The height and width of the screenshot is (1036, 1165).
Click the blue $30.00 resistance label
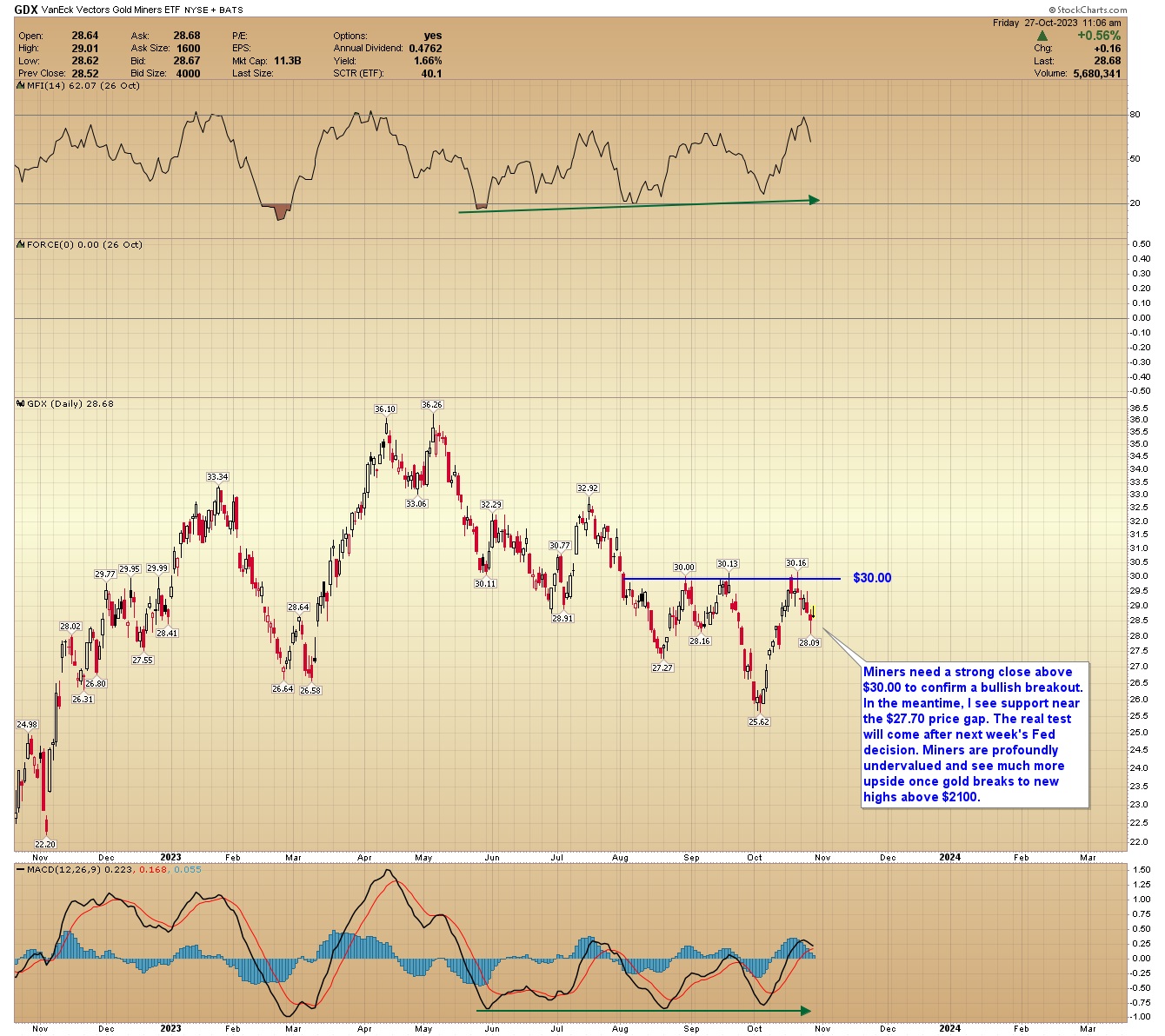click(872, 578)
